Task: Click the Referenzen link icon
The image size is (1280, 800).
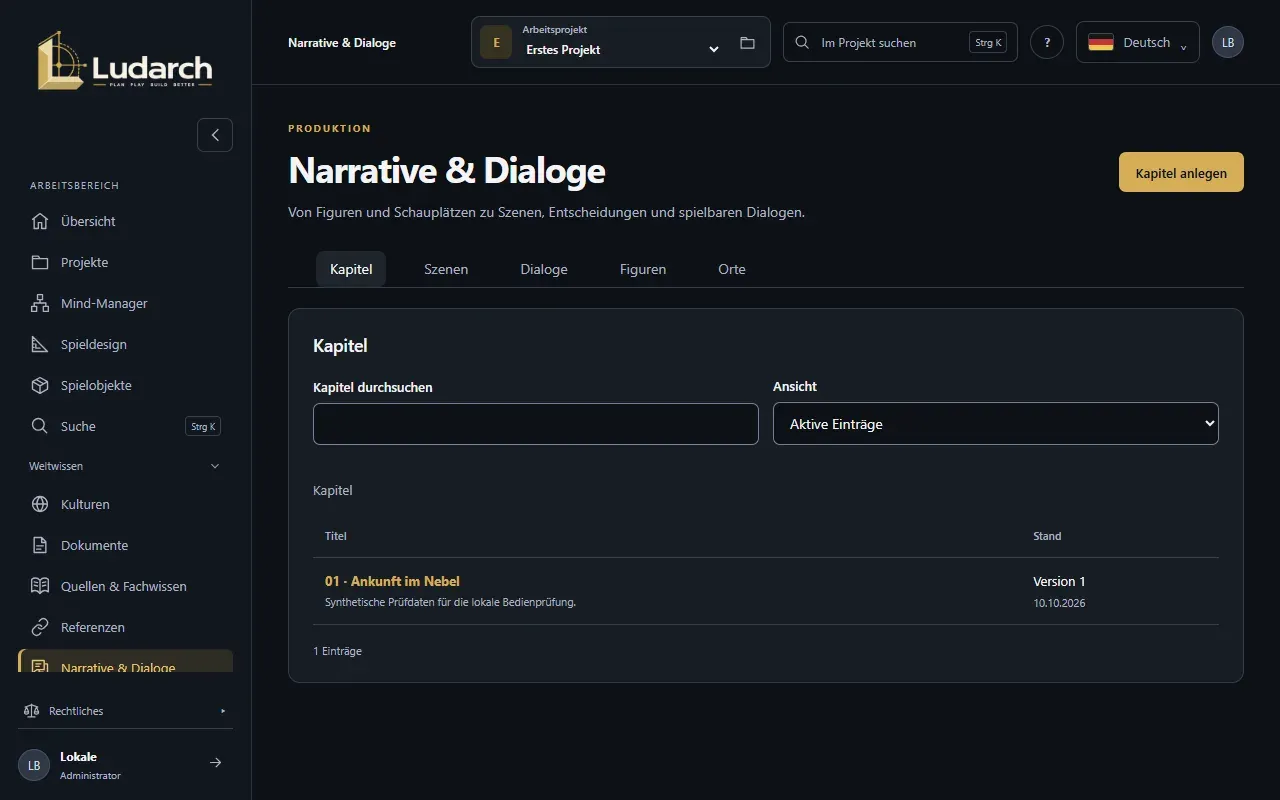Action: pyautogui.click(x=40, y=627)
